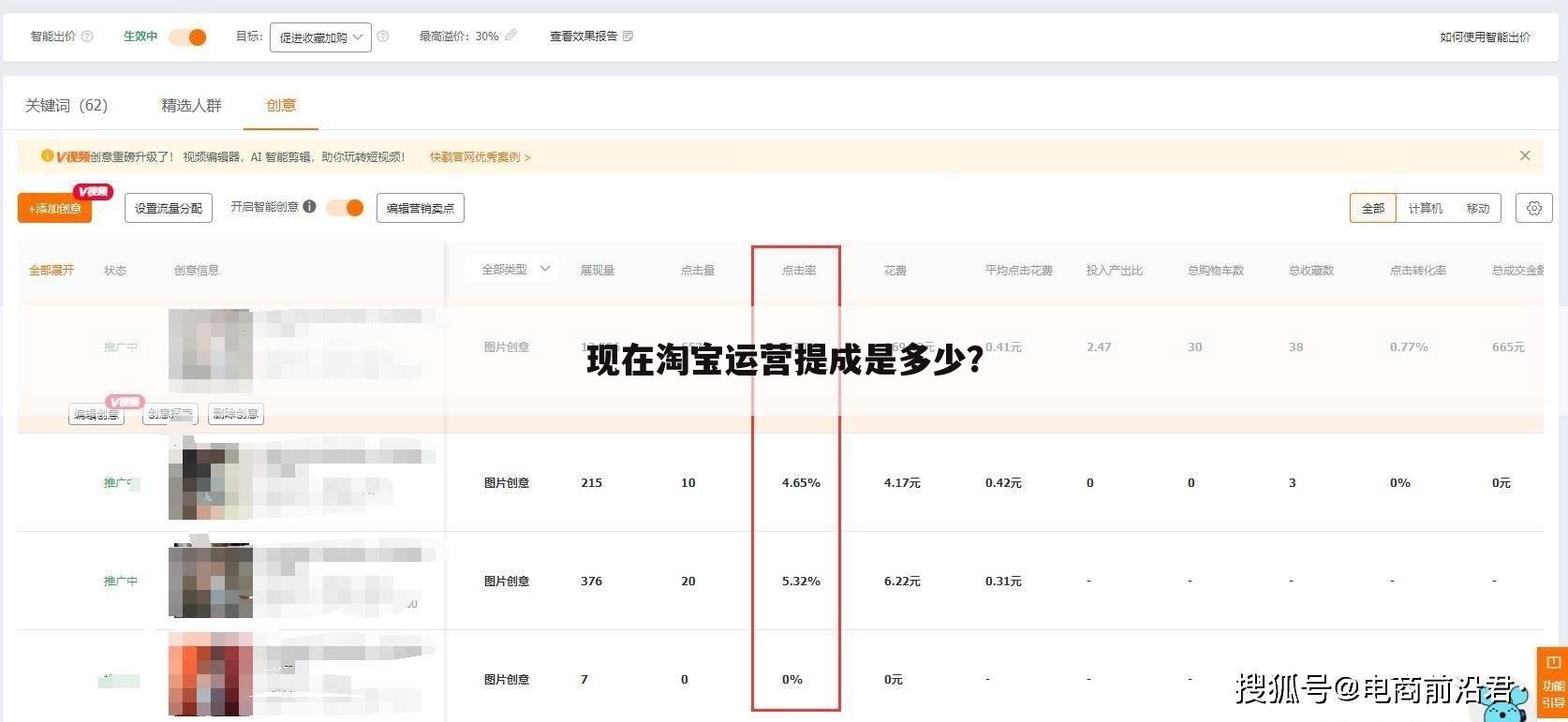Toggle the 开启智能创意 switch
The image size is (1568, 722).
345,208
